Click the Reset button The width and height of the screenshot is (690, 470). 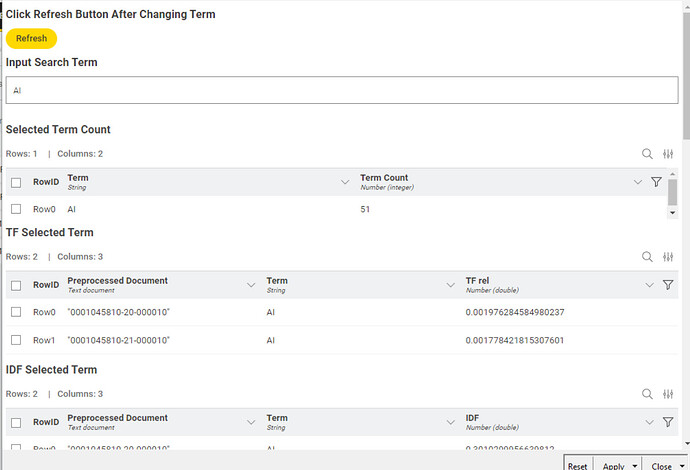pos(578,465)
